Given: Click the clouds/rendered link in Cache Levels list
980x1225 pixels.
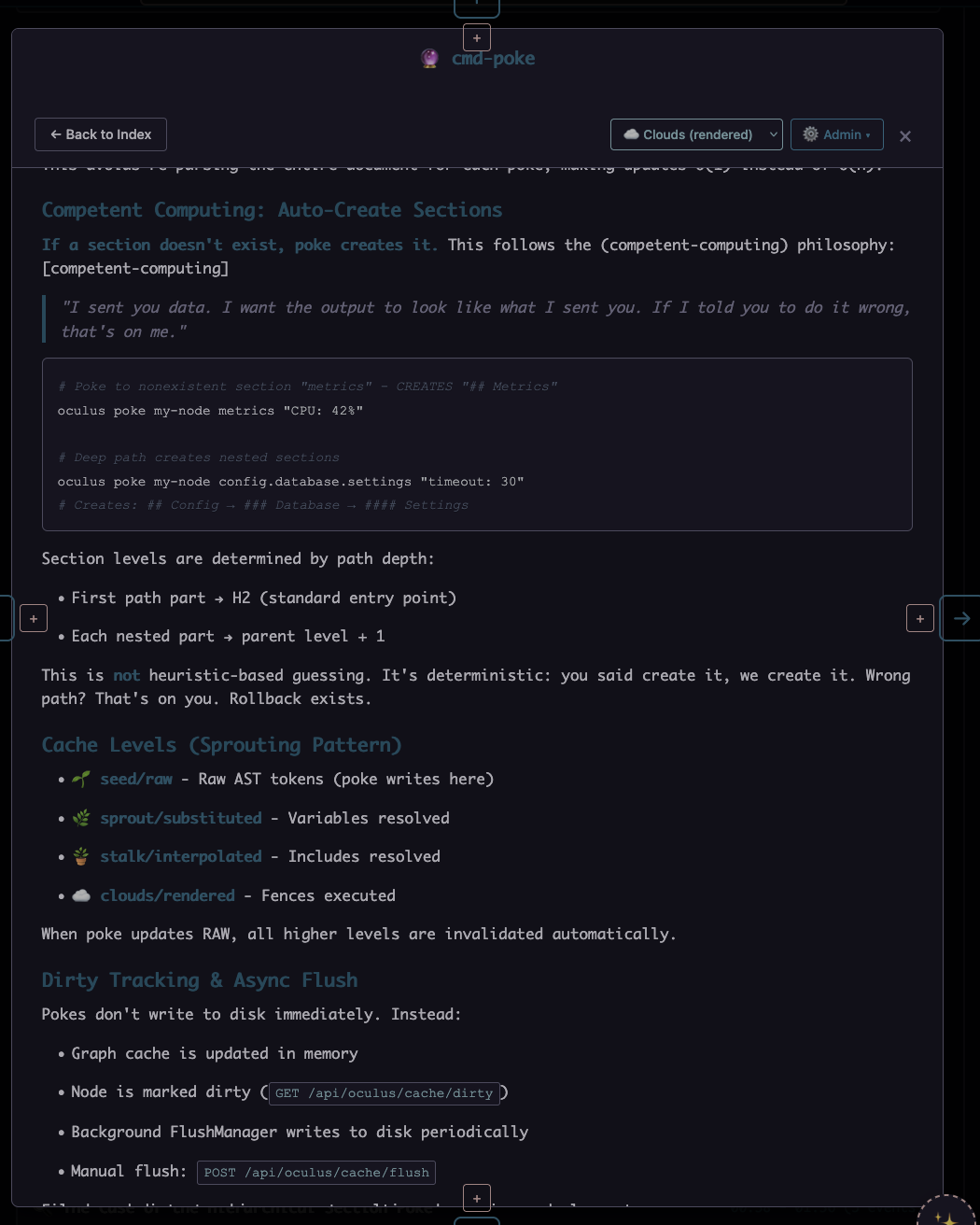Looking at the screenshot, I should (x=168, y=895).
